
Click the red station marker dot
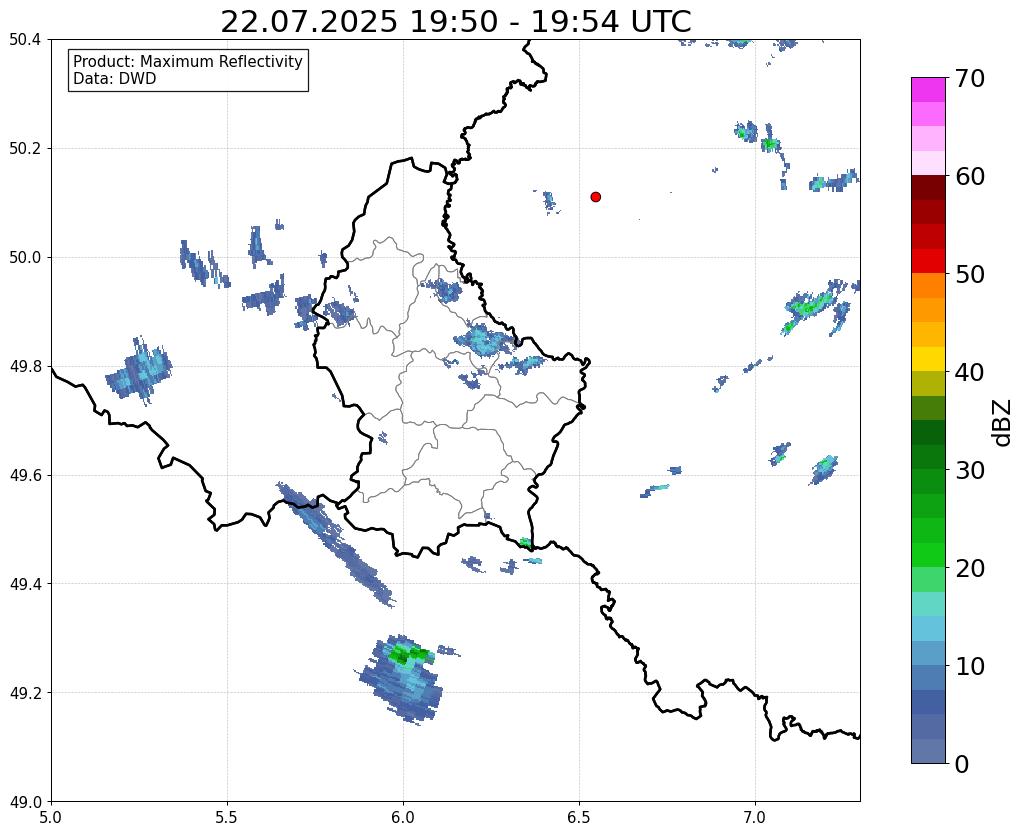coord(596,197)
